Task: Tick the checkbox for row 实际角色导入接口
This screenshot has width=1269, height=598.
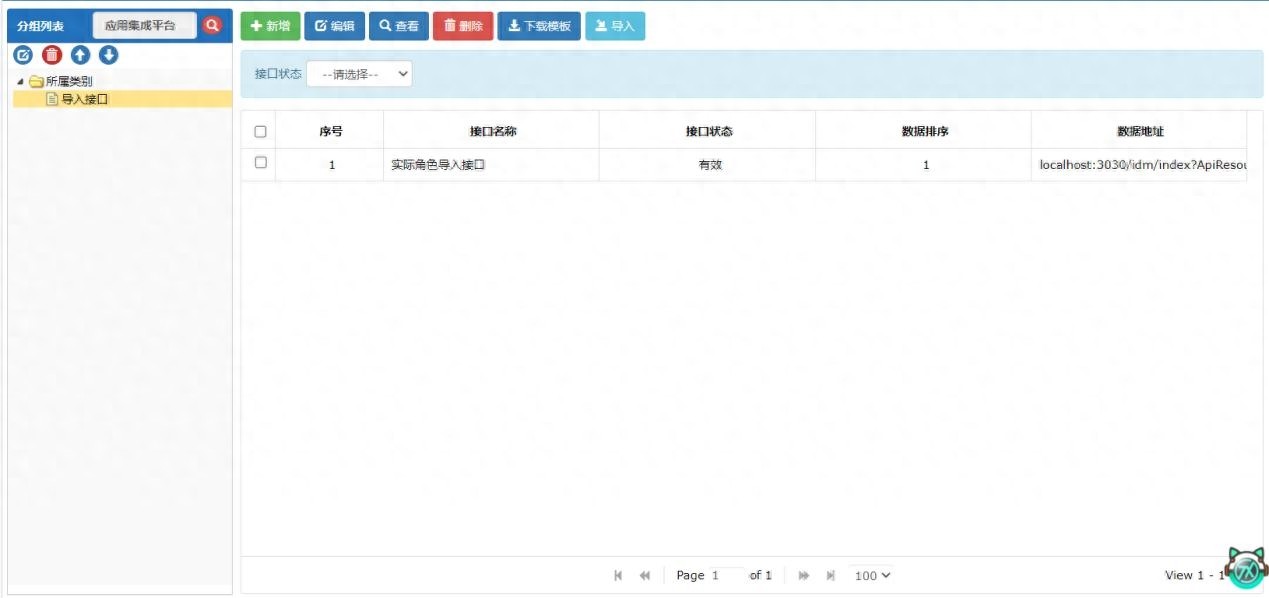Action: click(261, 163)
